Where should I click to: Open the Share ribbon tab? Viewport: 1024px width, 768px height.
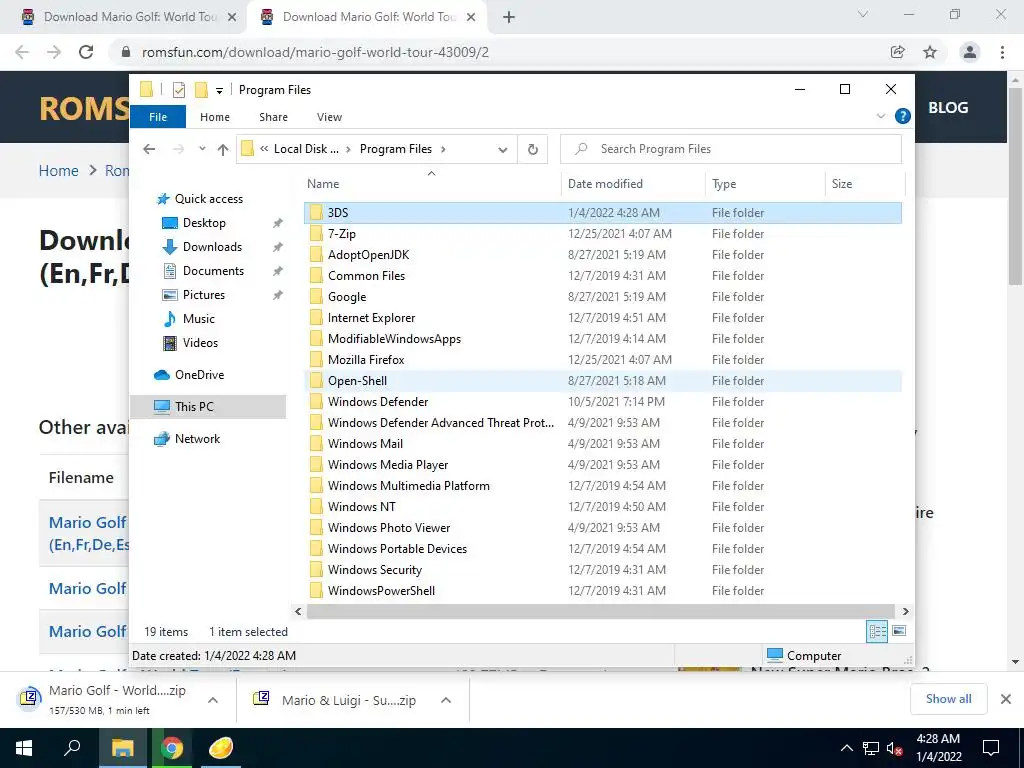pyautogui.click(x=273, y=117)
